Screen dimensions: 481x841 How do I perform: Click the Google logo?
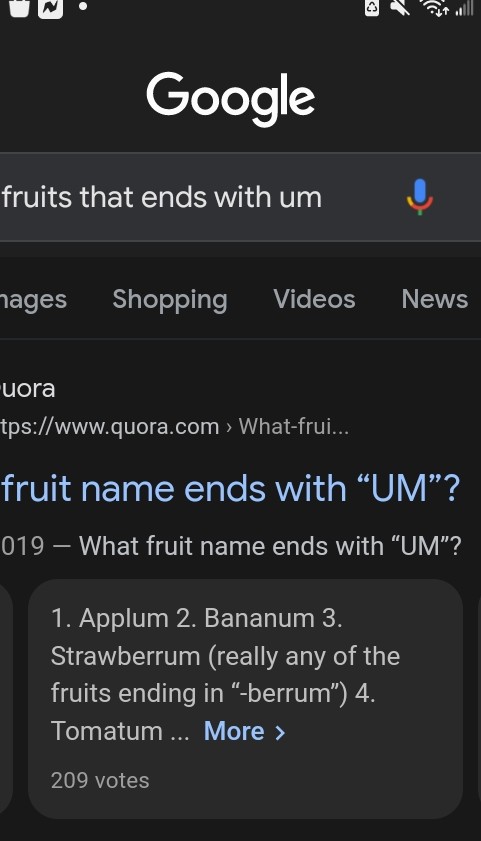pyautogui.click(x=231, y=99)
